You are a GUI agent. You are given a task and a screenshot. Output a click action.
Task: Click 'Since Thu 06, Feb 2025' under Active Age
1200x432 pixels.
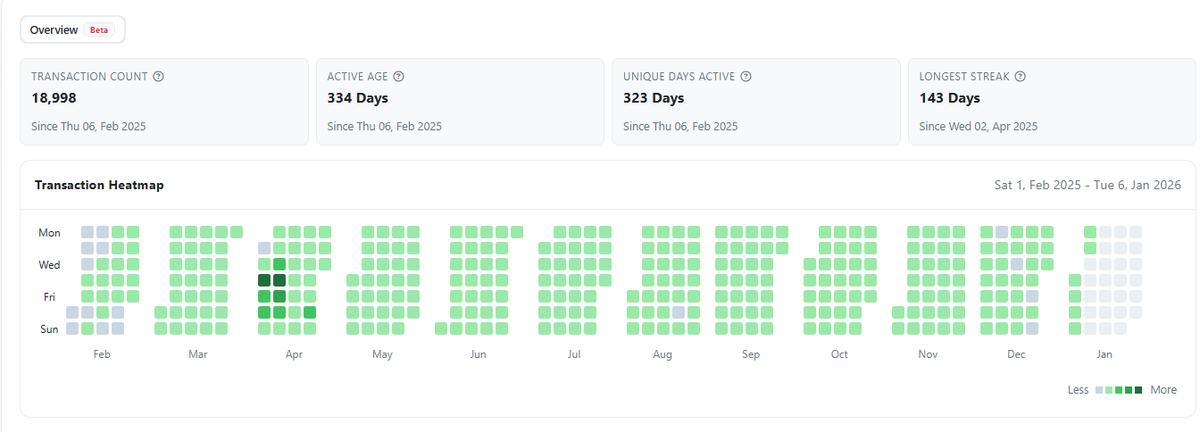pos(384,126)
